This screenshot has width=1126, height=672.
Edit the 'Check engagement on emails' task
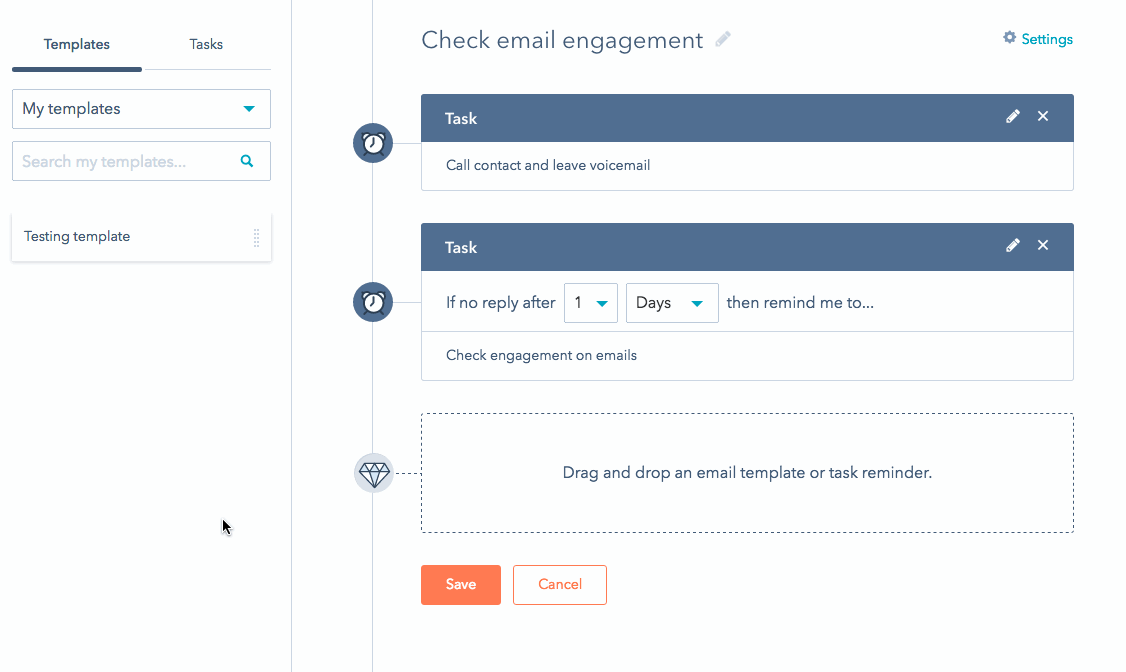coord(1013,246)
